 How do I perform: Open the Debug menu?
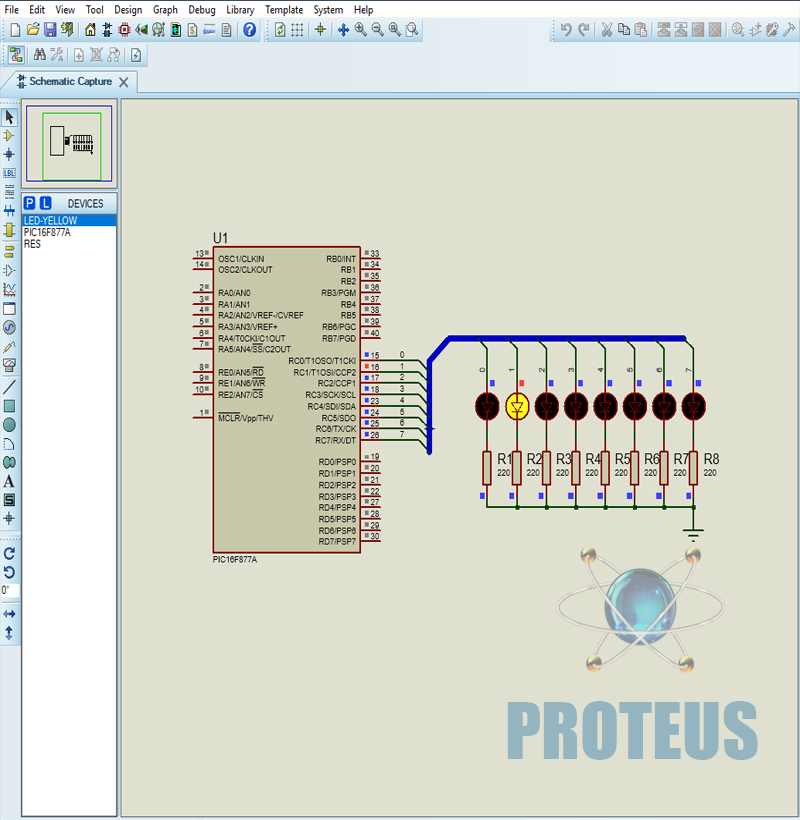click(202, 9)
